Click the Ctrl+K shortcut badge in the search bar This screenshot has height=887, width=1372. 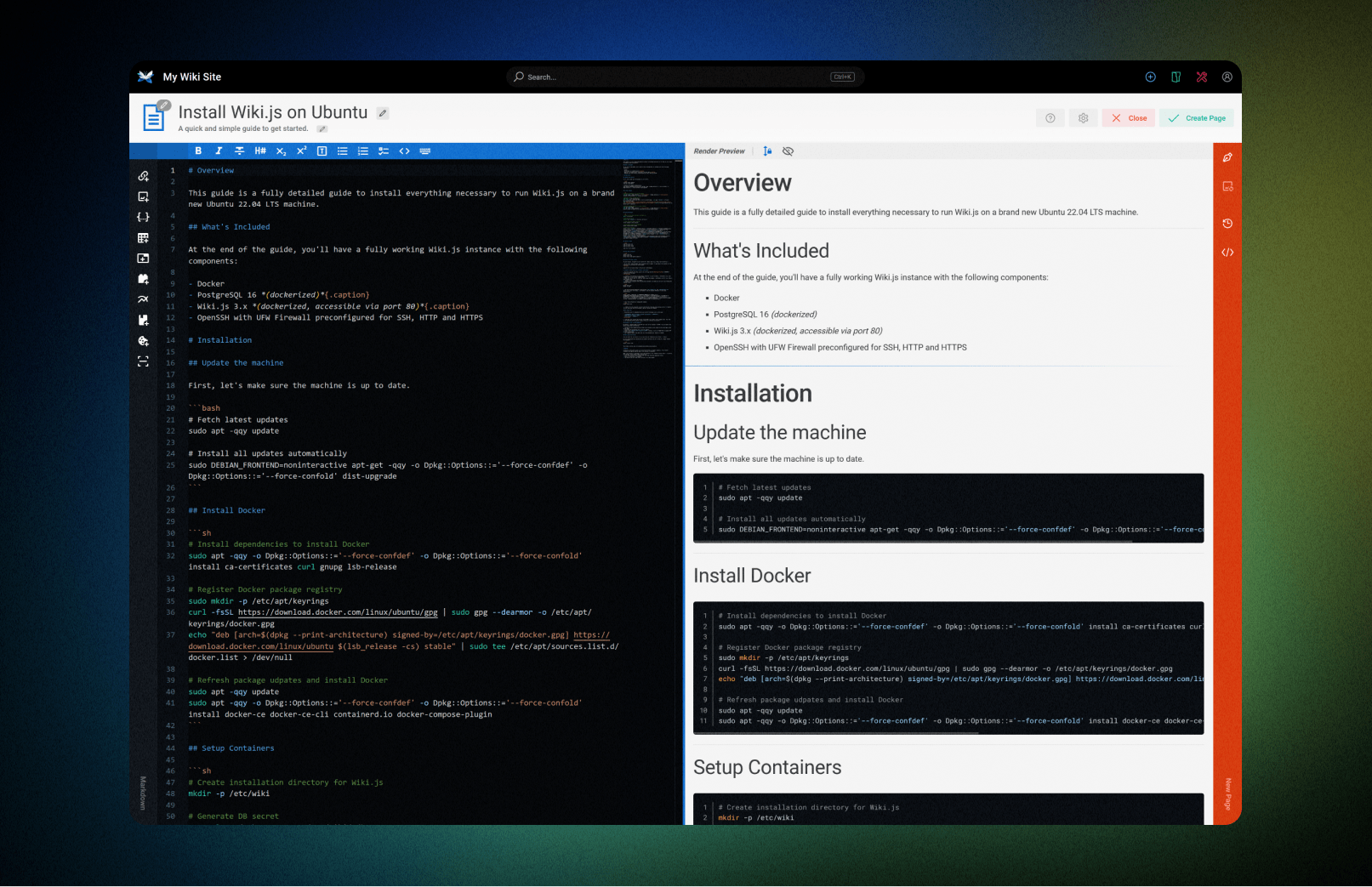point(842,77)
